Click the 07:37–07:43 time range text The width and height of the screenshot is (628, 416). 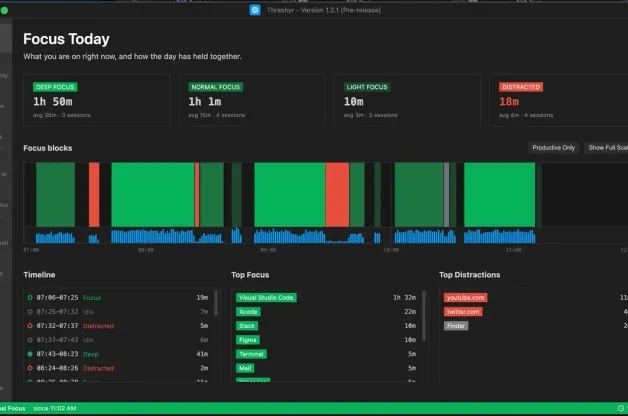[57, 340]
